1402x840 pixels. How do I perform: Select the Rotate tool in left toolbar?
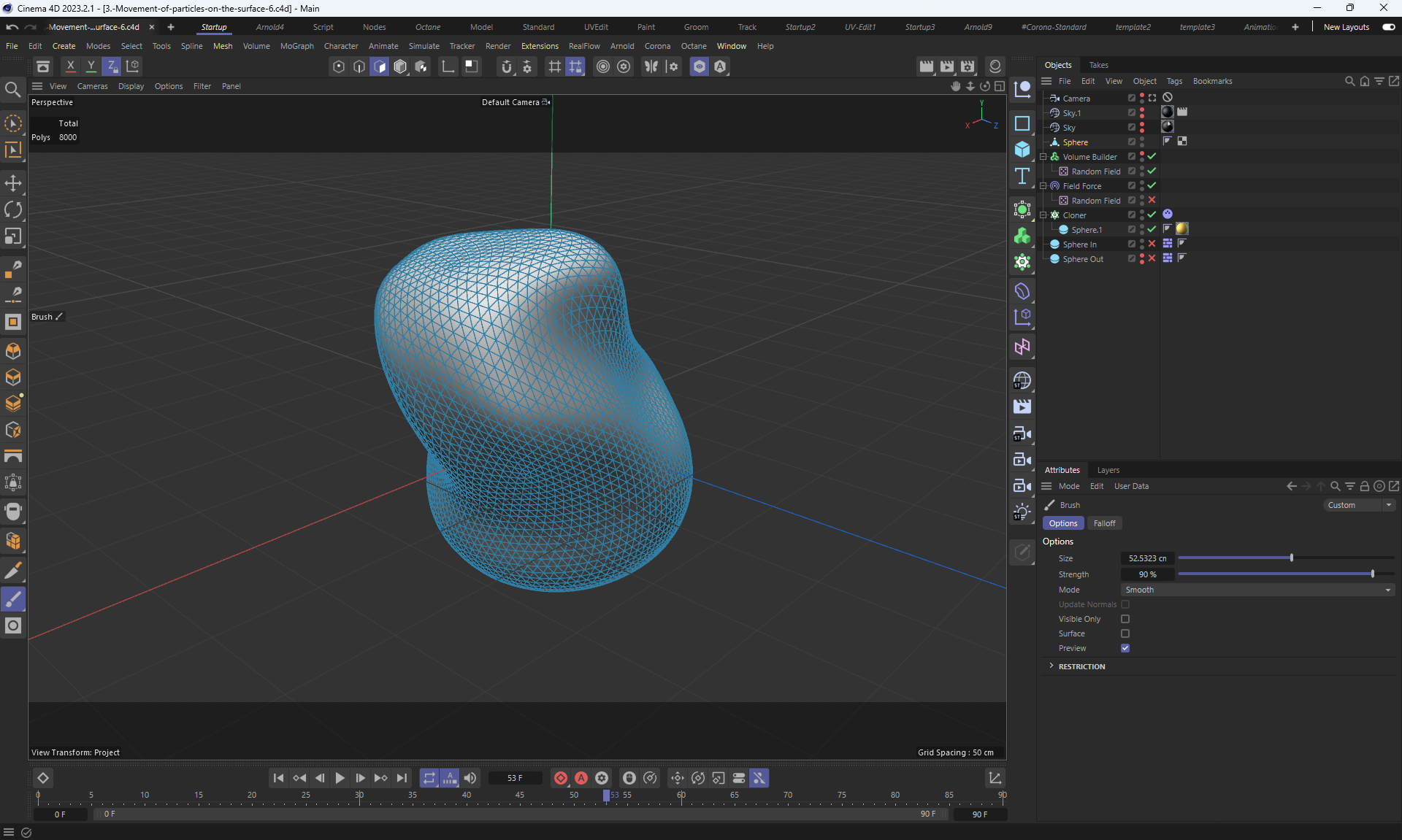[13, 209]
